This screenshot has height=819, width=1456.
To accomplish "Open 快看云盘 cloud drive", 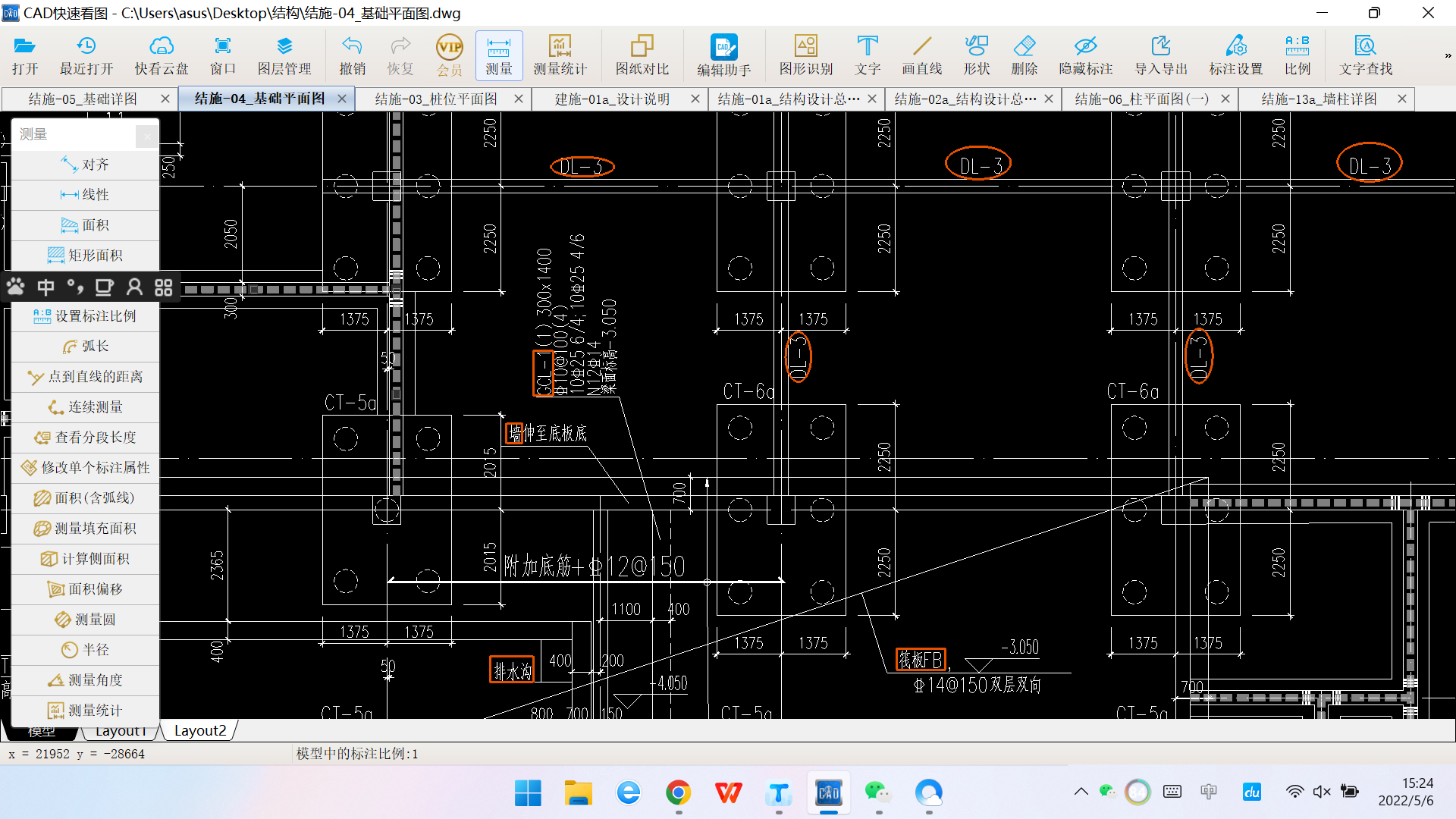I will tap(162, 56).
